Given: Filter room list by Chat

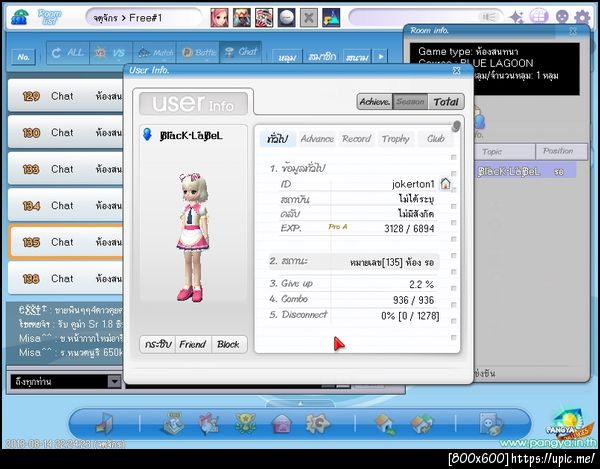Looking at the screenshot, I should pos(241,52).
